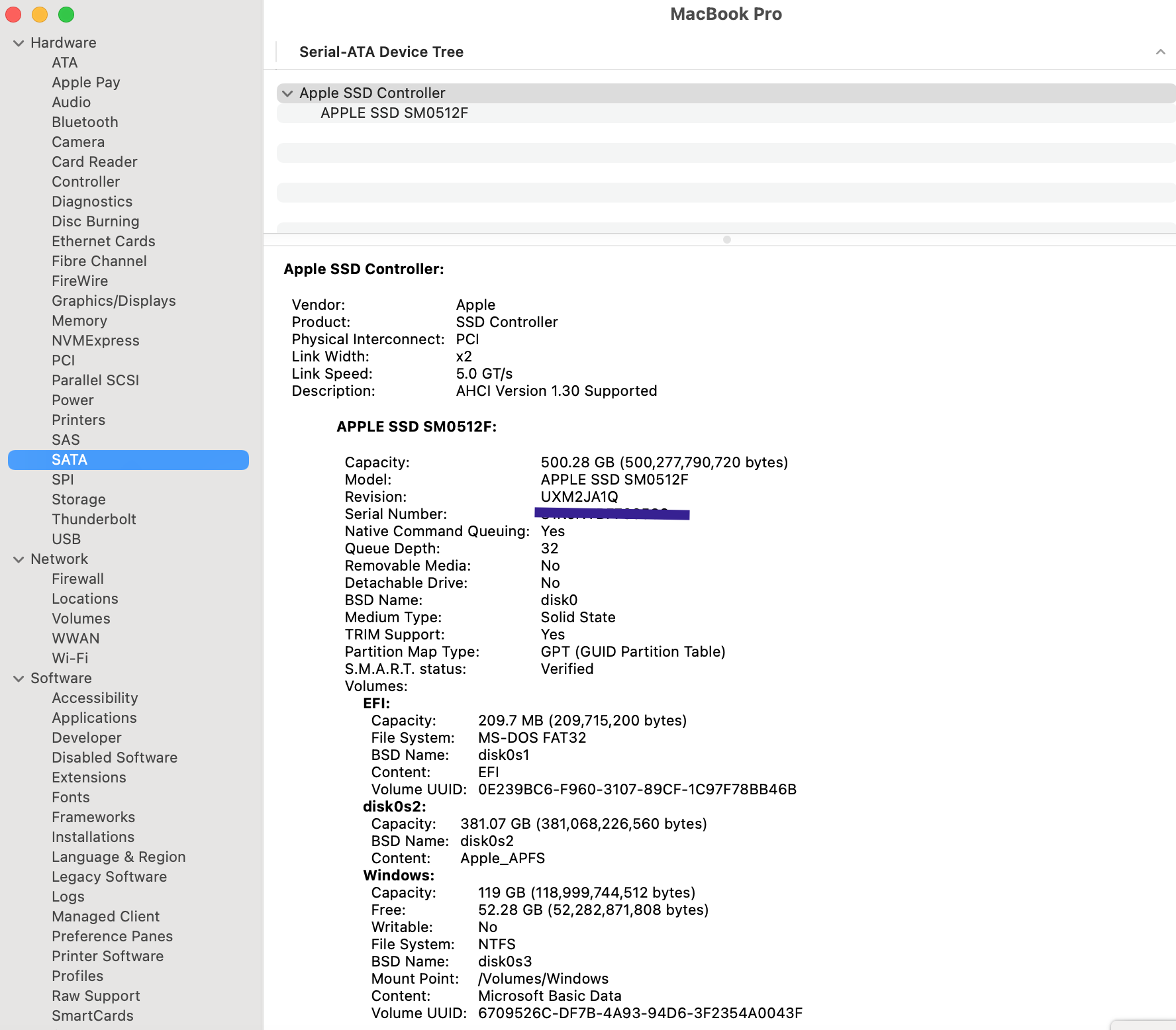The width and height of the screenshot is (1176, 1030).
Task: Open Preference Panes category
Action: (x=113, y=937)
